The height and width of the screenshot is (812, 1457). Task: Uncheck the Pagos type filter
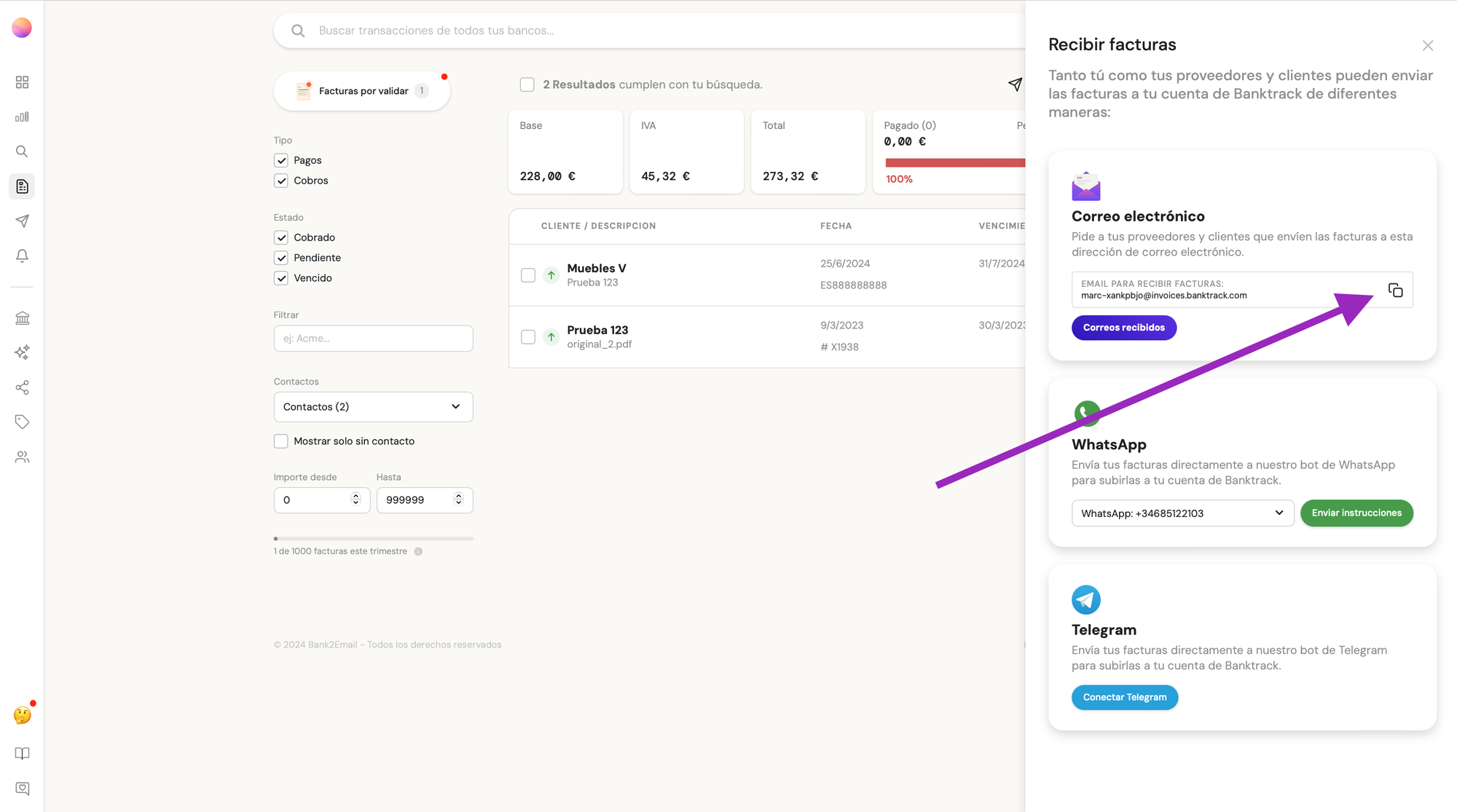pyautogui.click(x=281, y=160)
